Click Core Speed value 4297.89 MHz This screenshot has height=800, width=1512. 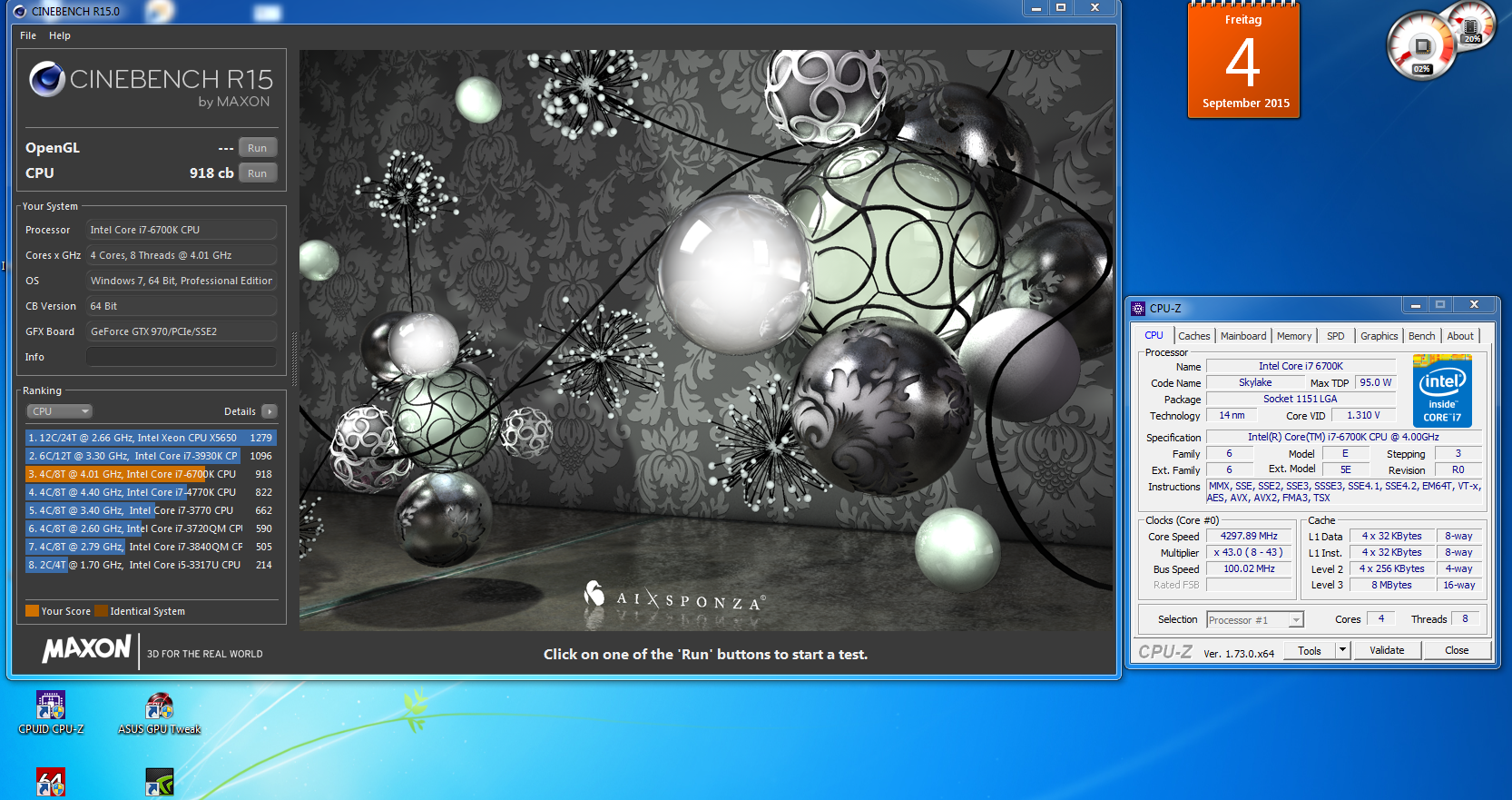1249,536
